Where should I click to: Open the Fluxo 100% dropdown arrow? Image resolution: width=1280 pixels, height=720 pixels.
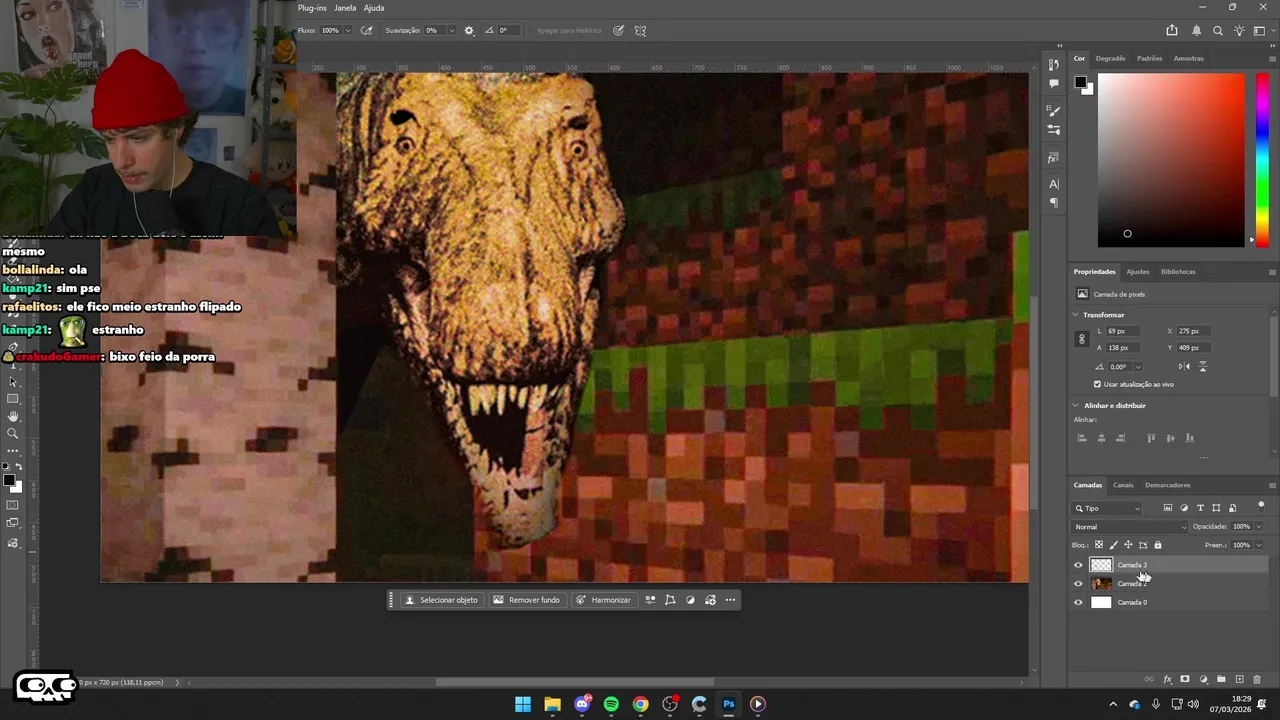[348, 30]
